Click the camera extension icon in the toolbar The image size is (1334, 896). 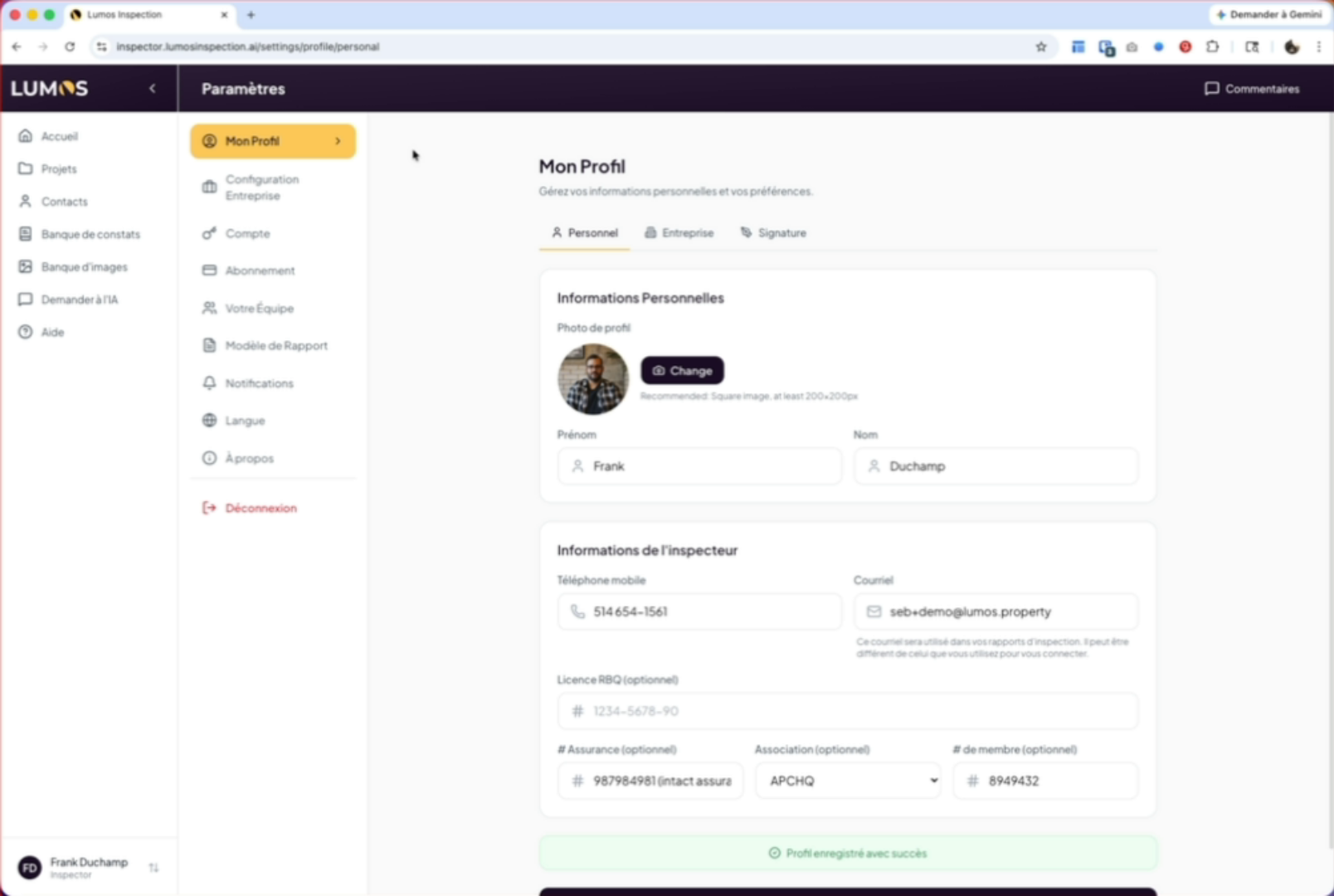1132,46
